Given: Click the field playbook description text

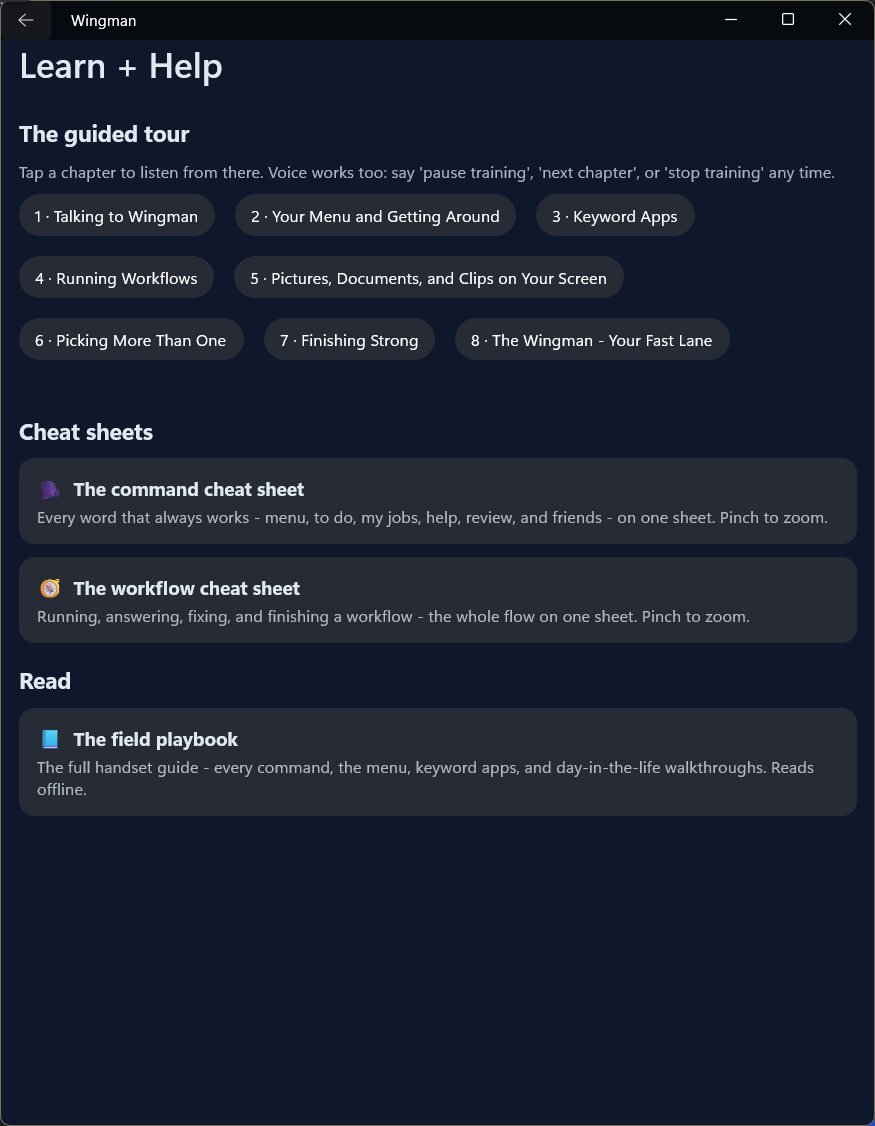Looking at the screenshot, I should pyautogui.click(x=425, y=778).
